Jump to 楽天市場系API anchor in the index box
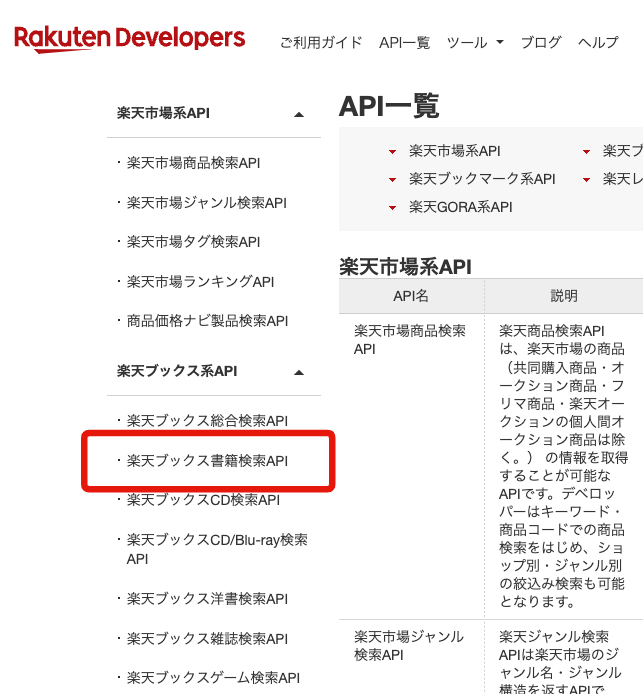This screenshot has width=643, height=694. pos(454,151)
